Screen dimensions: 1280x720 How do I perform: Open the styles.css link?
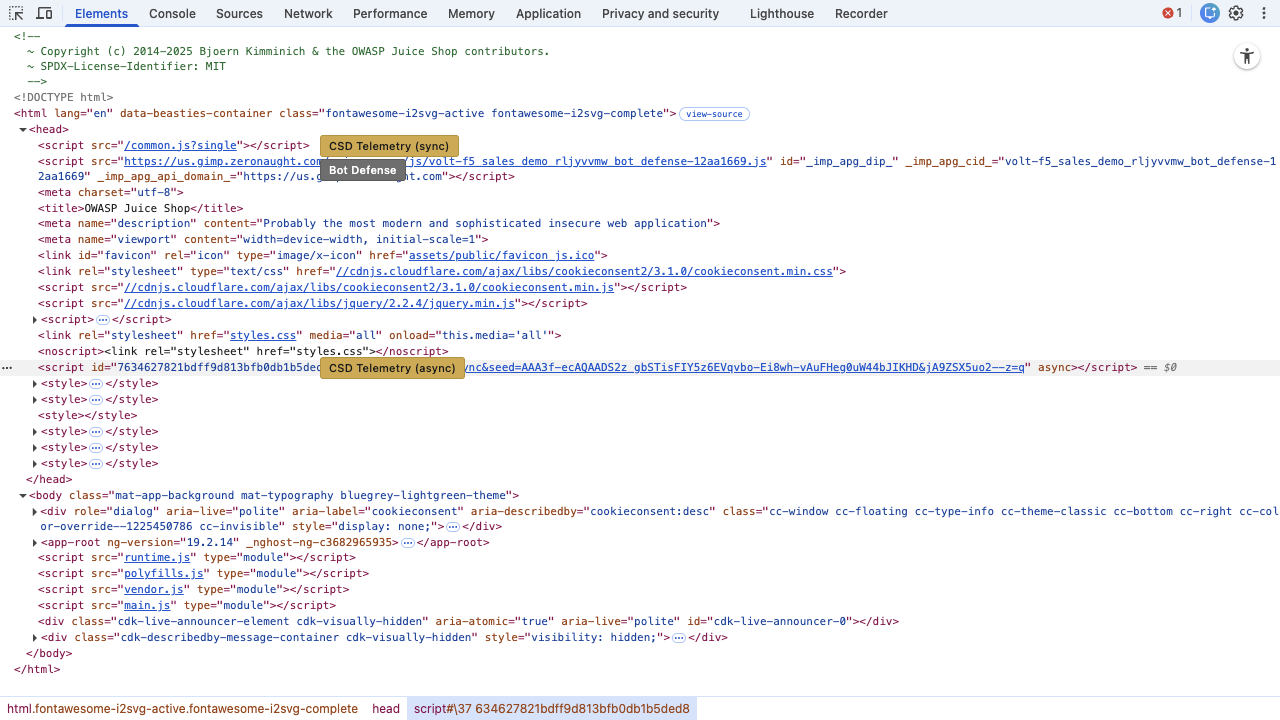coord(263,335)
